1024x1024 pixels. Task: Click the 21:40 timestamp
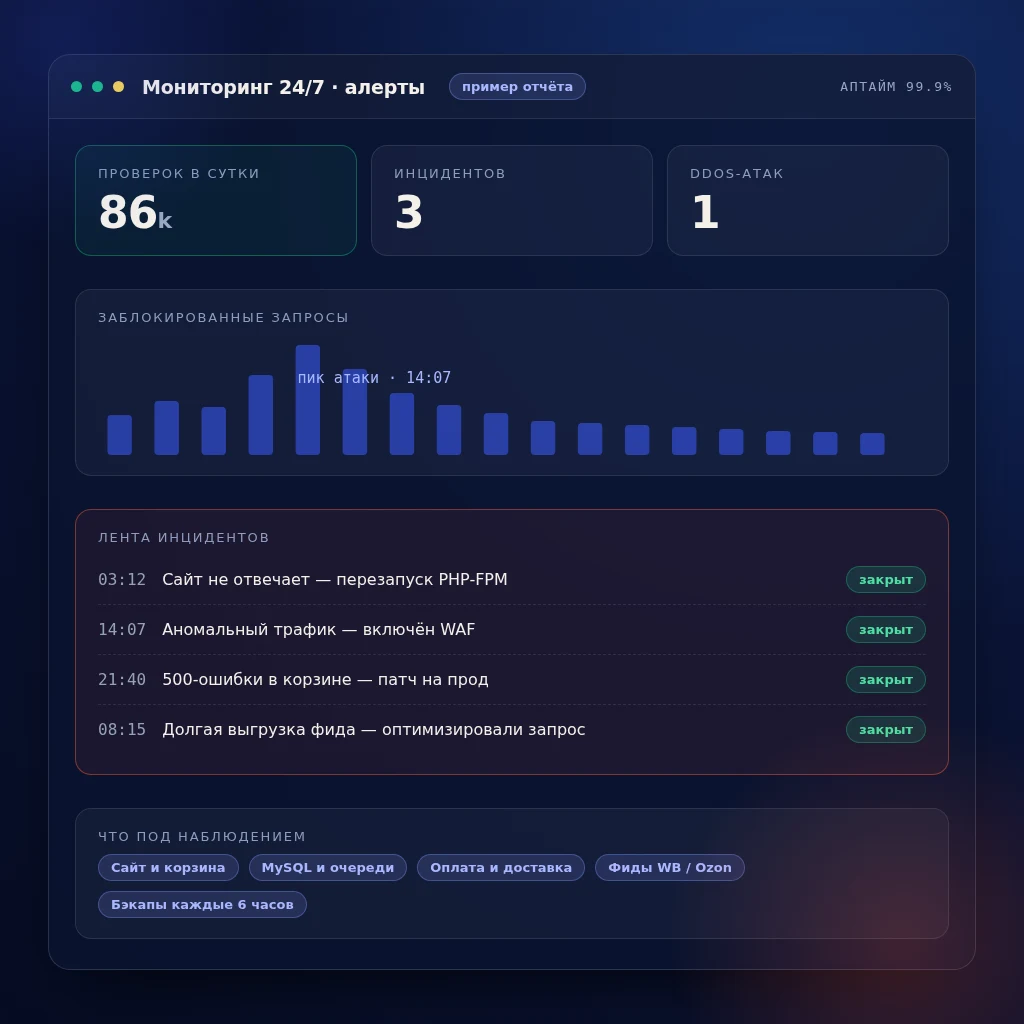coord(122,680)
